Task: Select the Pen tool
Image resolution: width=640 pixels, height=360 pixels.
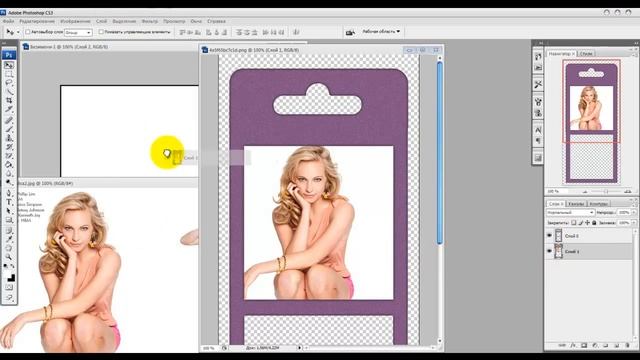Action: click(9, 193)
